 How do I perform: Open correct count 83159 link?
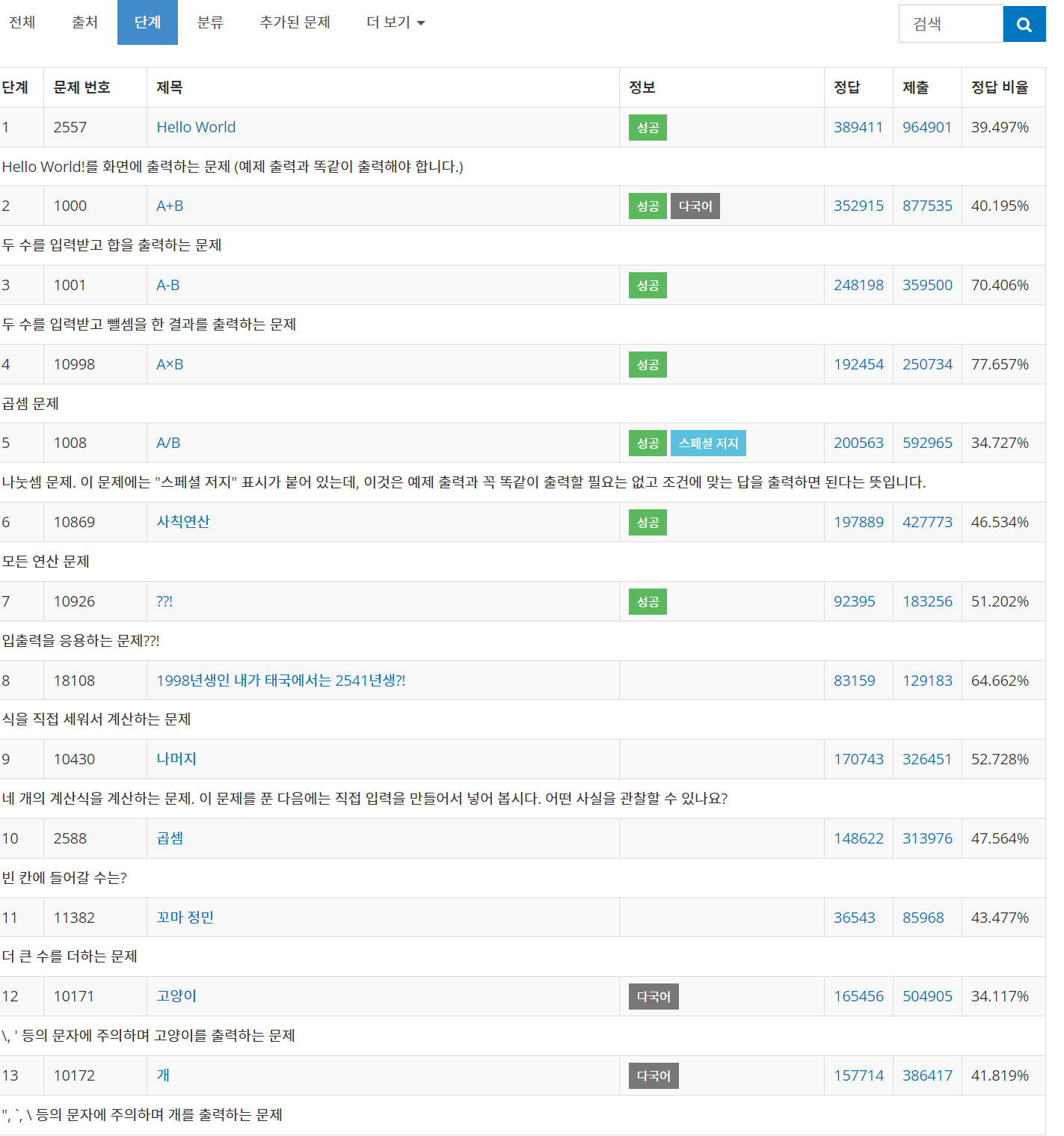[x=855, y=681]
